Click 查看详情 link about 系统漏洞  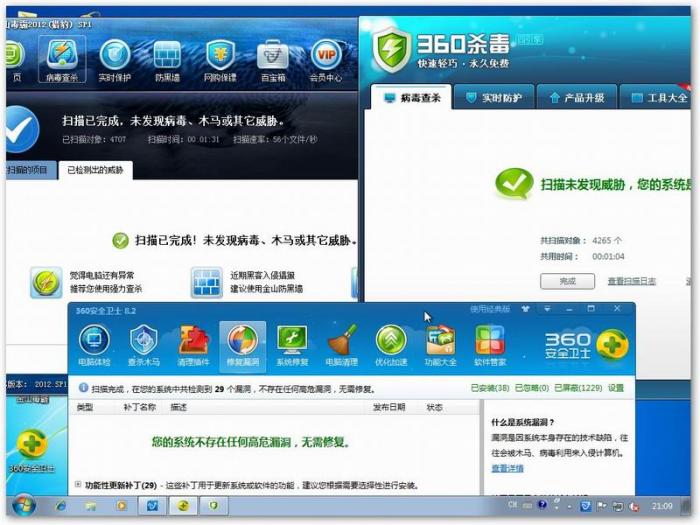[507, 468]
